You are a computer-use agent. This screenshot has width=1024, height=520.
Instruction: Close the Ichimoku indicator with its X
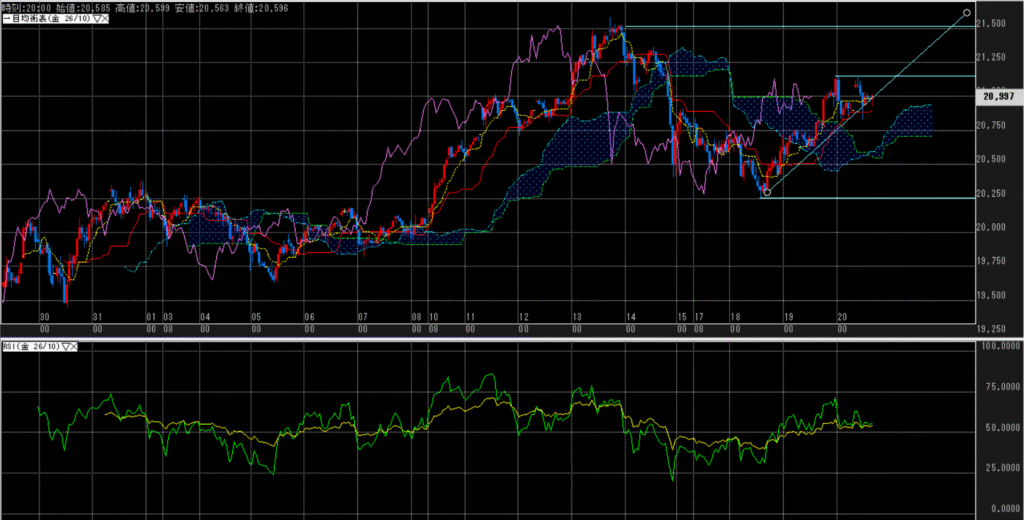coord(104,18)
